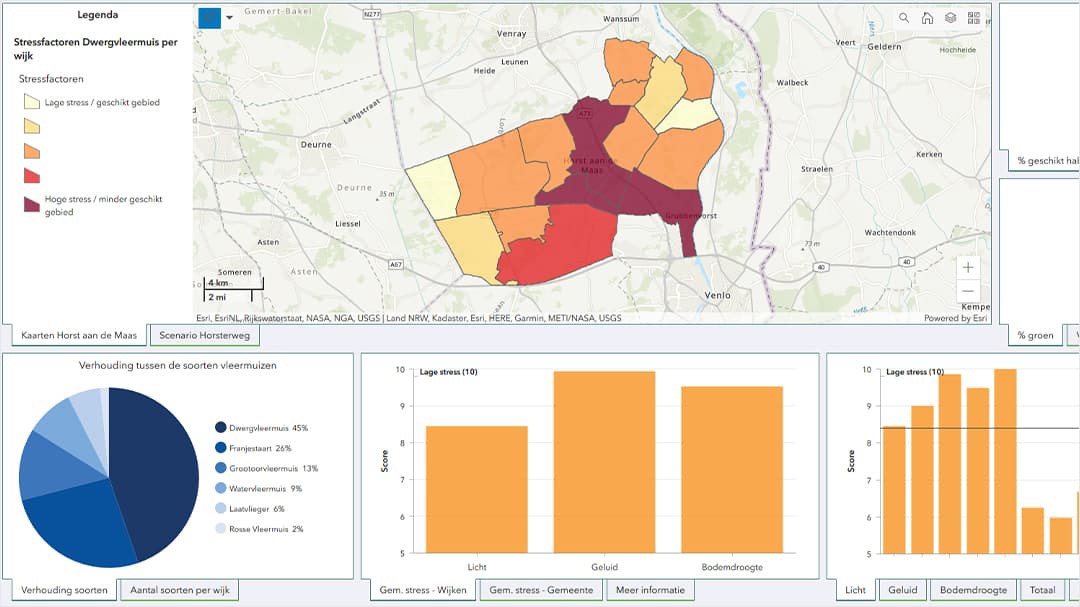This screenshot has height=607, width=1080.
Task: Open the map search magnifier icon
Action: pyautogui.click(x=904, y=19)
